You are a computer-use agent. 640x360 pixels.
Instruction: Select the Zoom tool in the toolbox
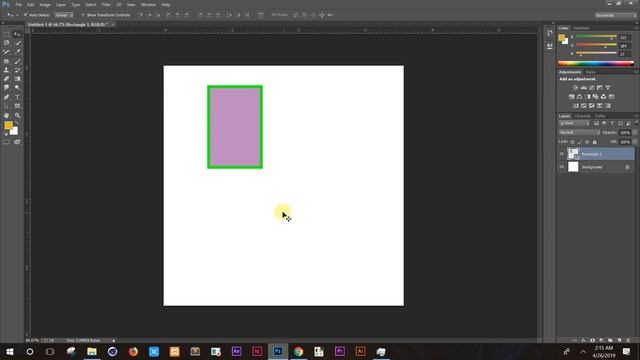click(x=17, y=116)
